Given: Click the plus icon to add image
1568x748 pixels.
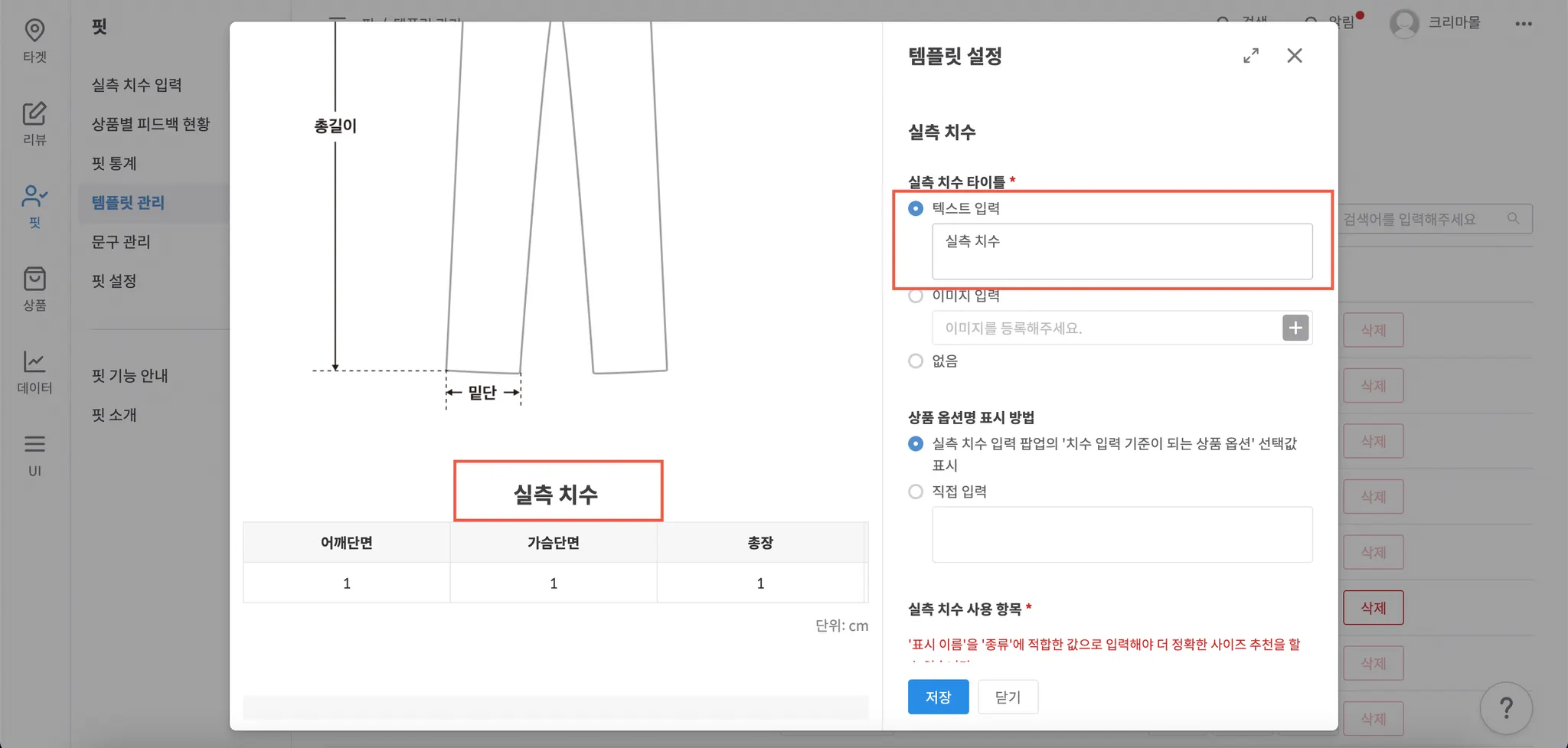Looking at the screenshot, I should (1295, 328).
